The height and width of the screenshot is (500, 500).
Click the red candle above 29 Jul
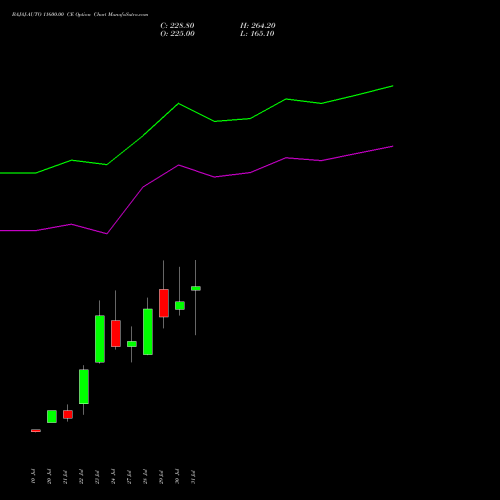164,303
